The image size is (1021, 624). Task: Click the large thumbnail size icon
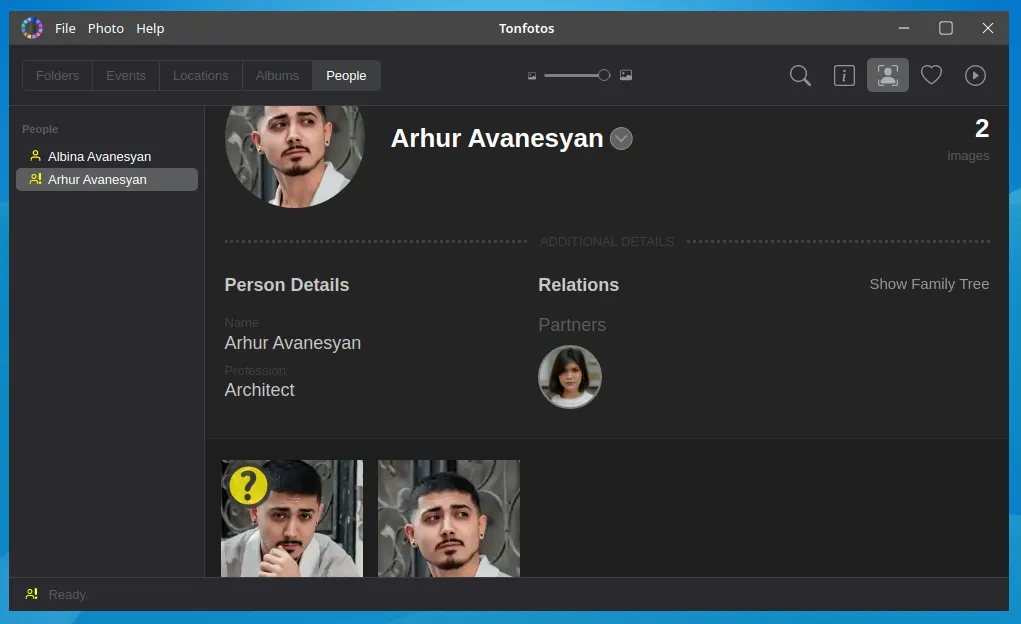626,76
